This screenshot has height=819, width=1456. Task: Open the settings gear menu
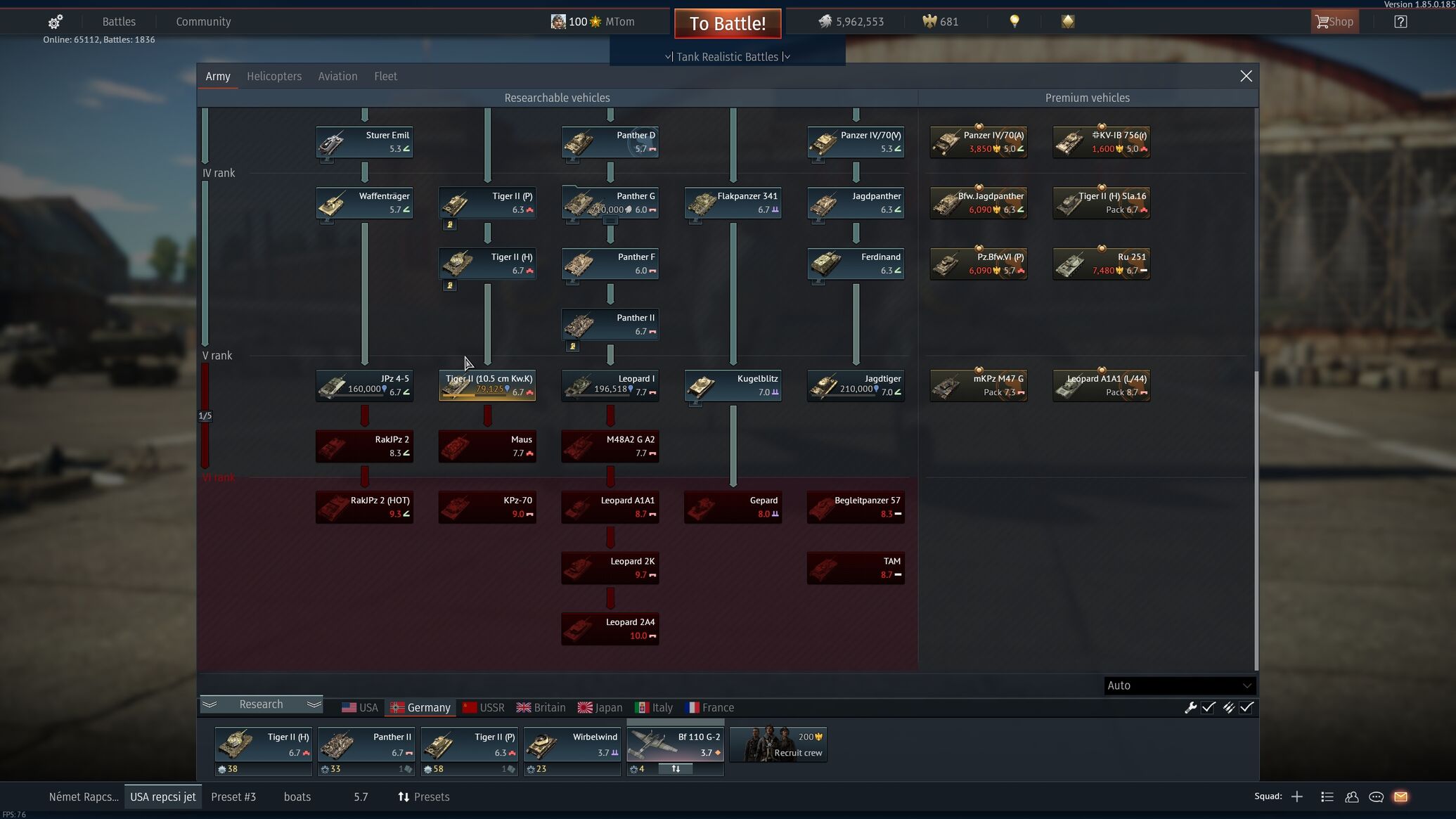[x=55, y=22]
